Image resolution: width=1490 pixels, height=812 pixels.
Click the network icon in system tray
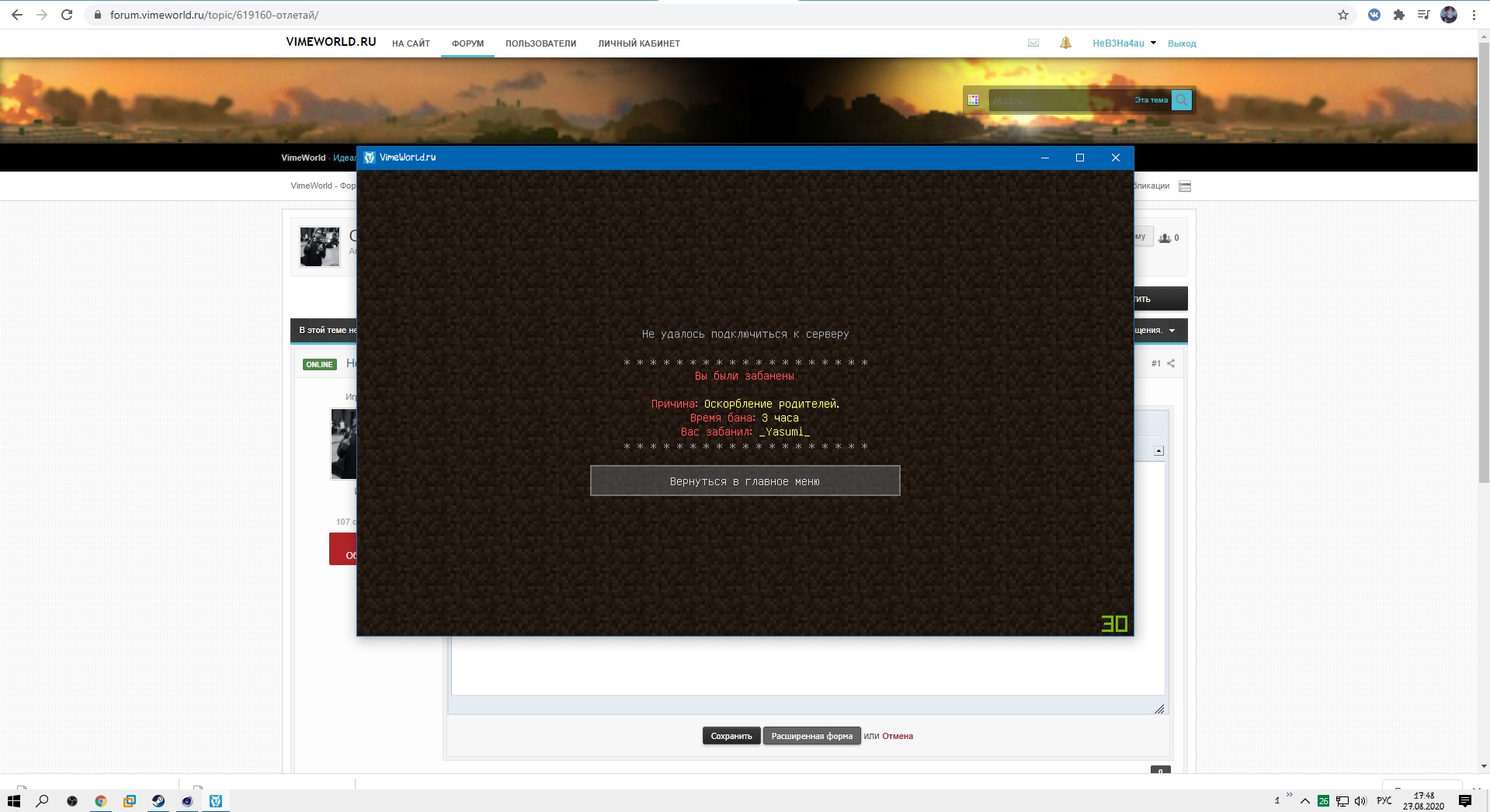[1342, 801]
